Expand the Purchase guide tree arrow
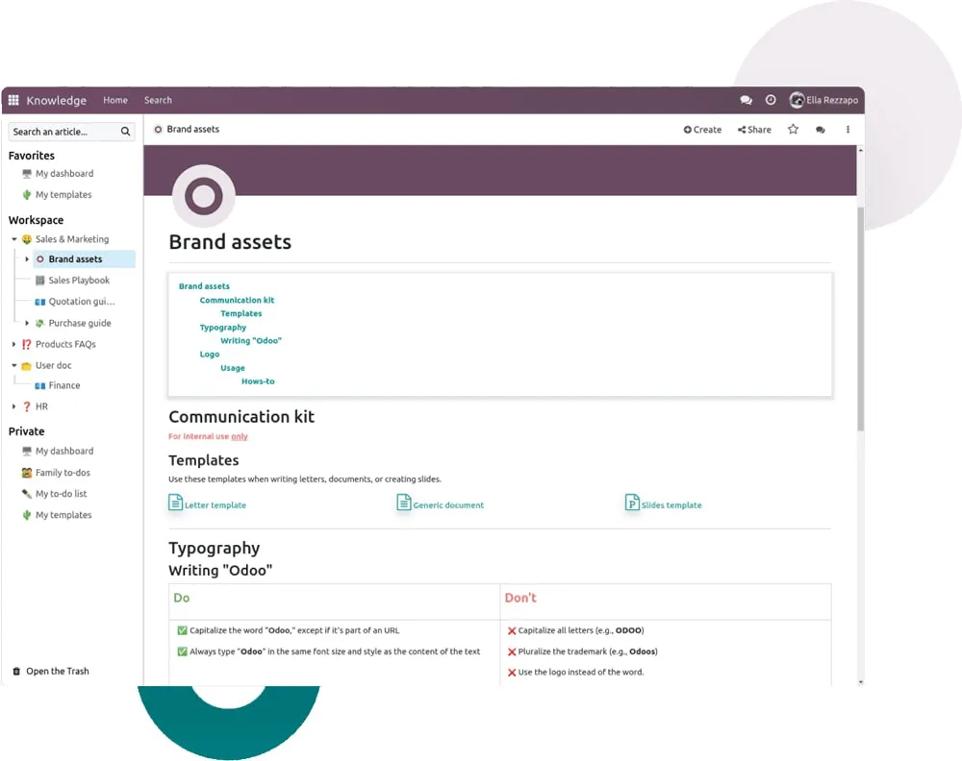962x761 pixels. tap(26, 323)
